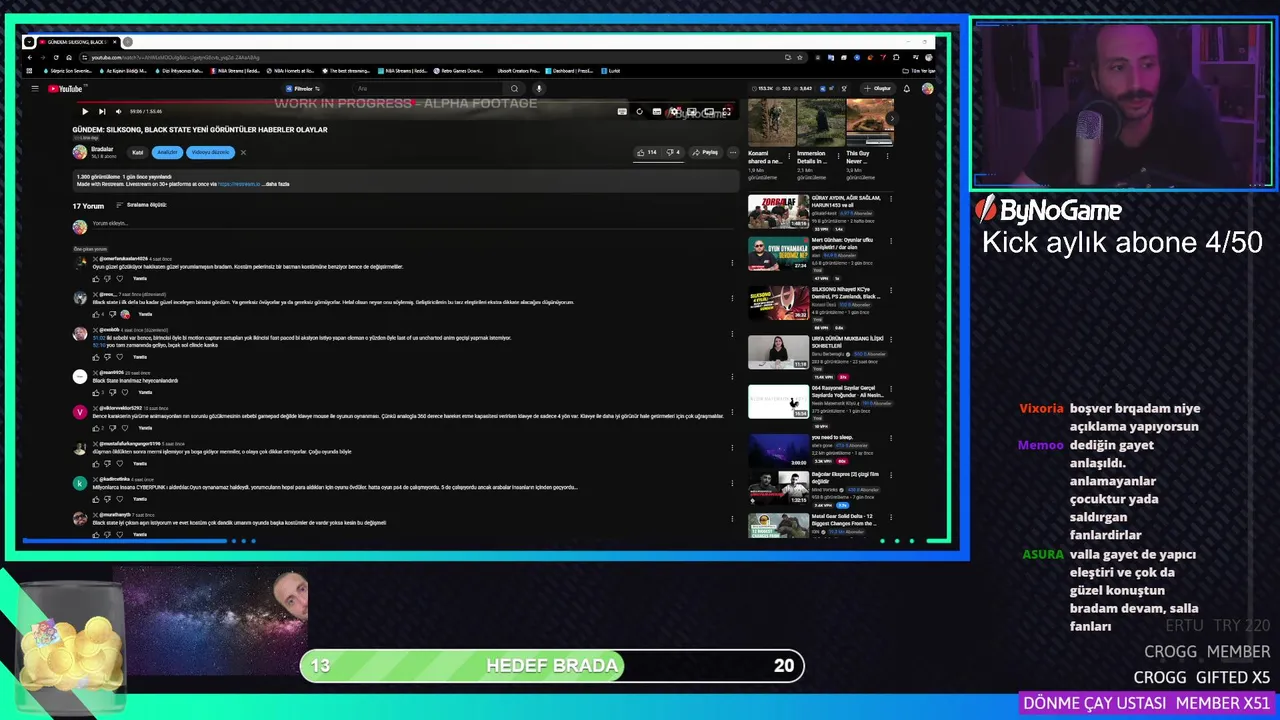
Task: Open the YouTube notifications bell
Action: (907, 88)
